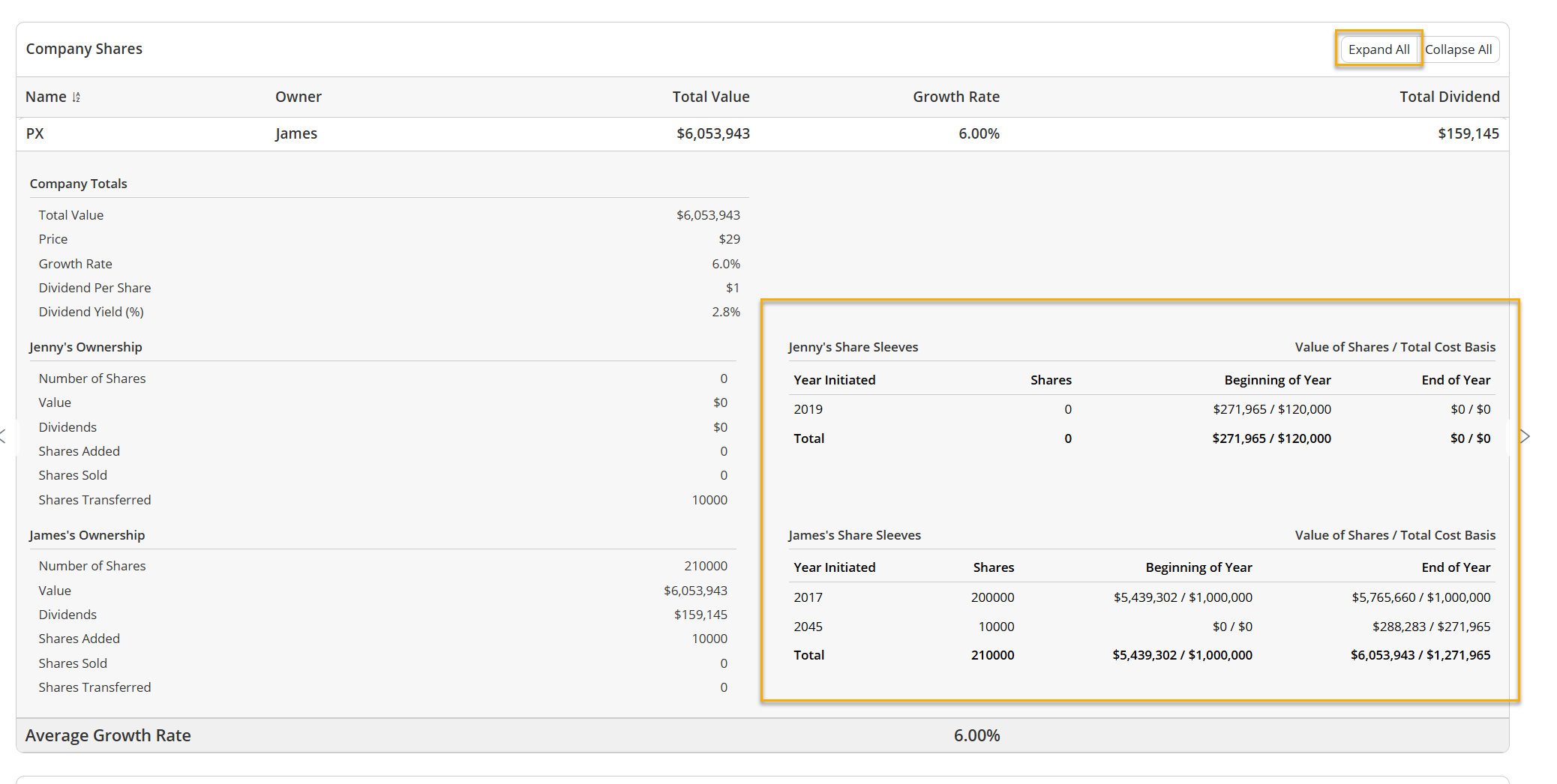Click the Expand All button

tap(1378, 49)
